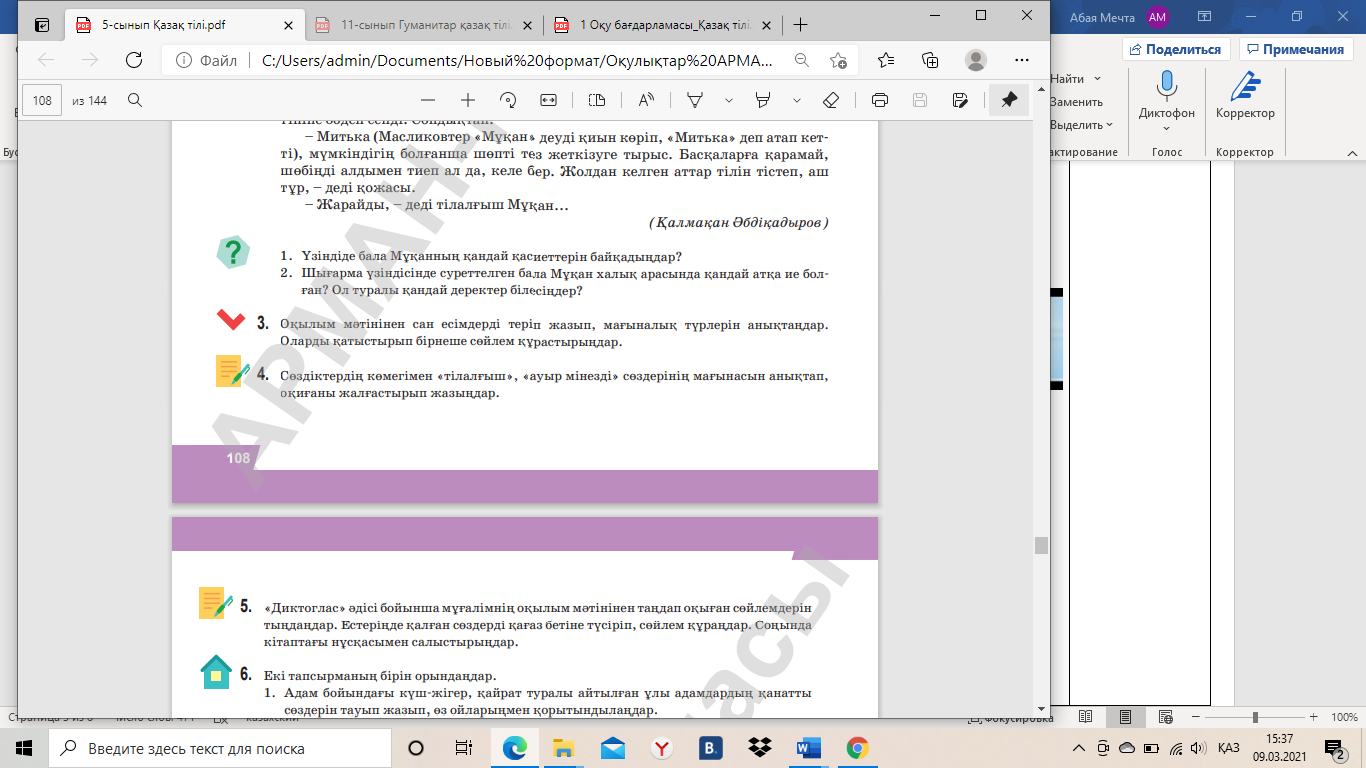
Task: Open the Edge favorites list
Action: point(886,60)
